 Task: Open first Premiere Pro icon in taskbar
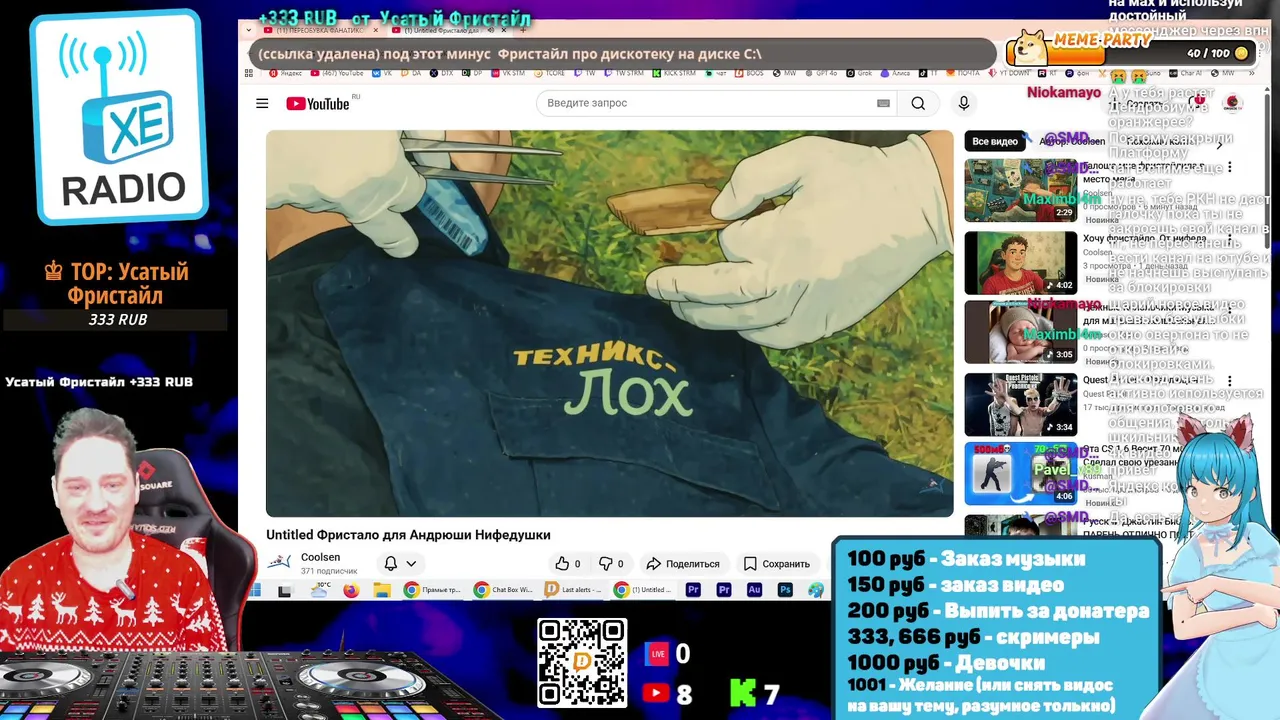pyautogui.click(x=693, y=590)
